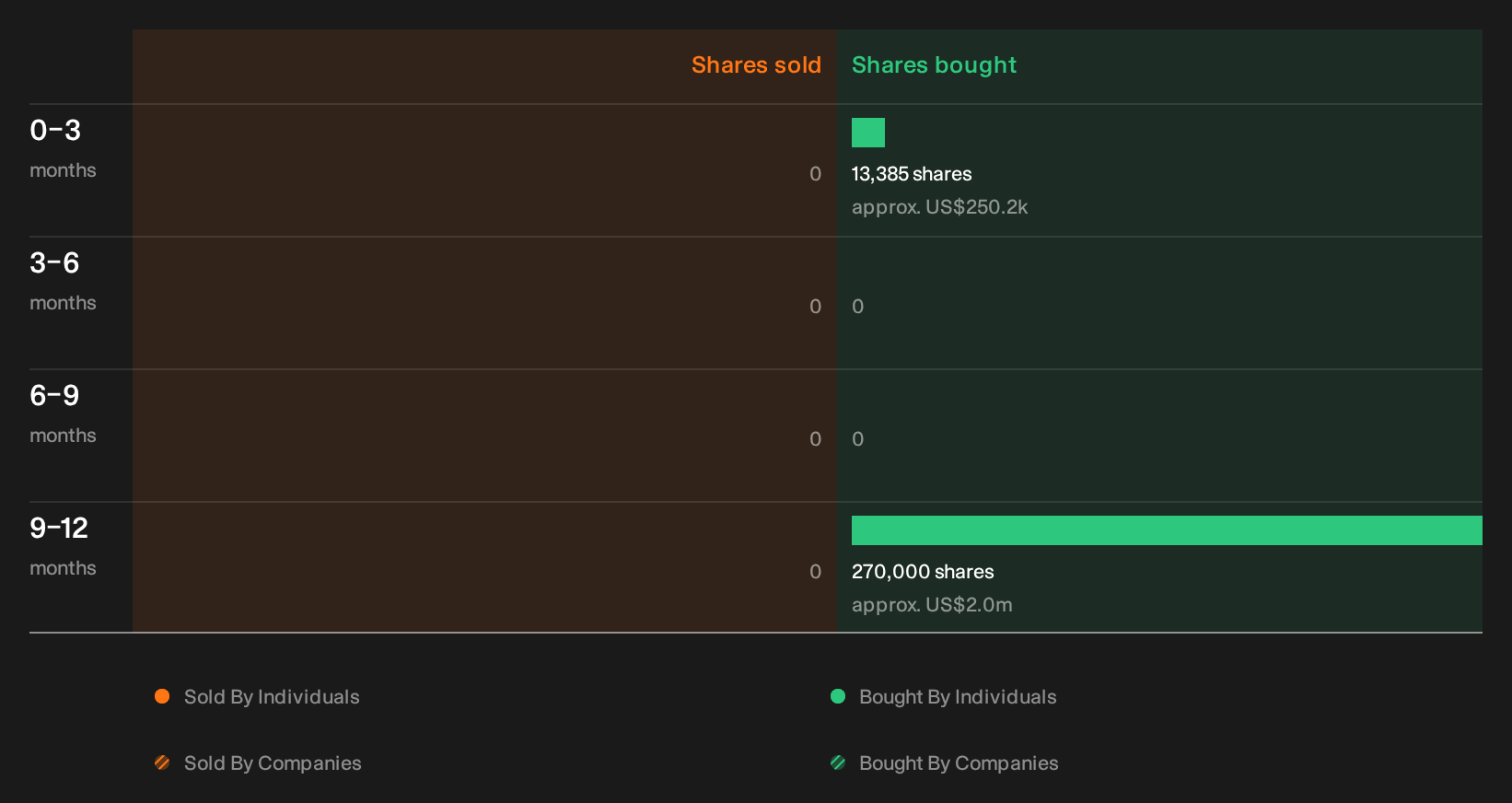The width and height of the screenshot is (1512, 803).
Task: Click the Shares sold column header
Action: tap(756, 65)
